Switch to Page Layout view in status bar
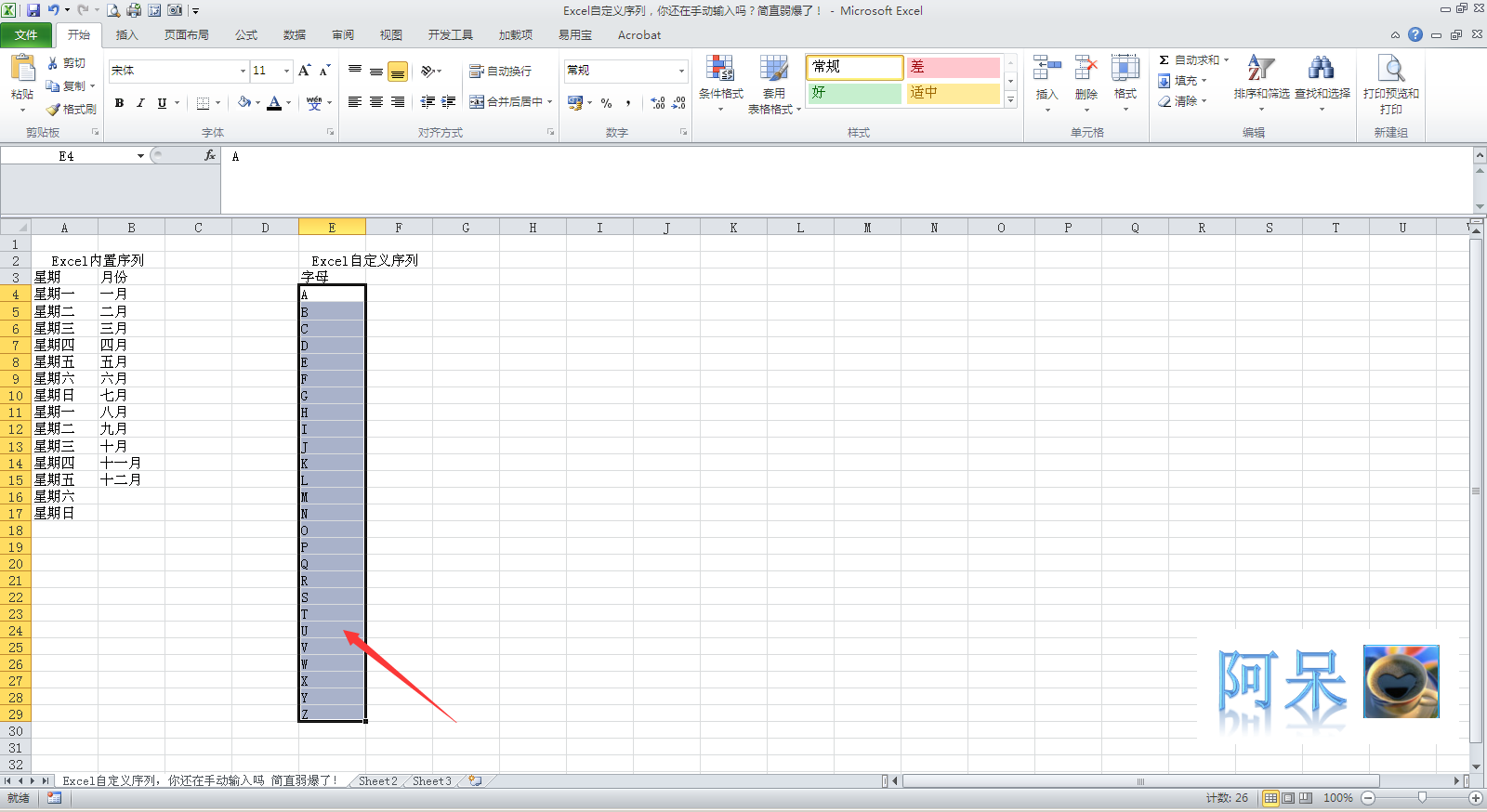1487x812 pixels. pyautogui.click(x=1288, y=798)
